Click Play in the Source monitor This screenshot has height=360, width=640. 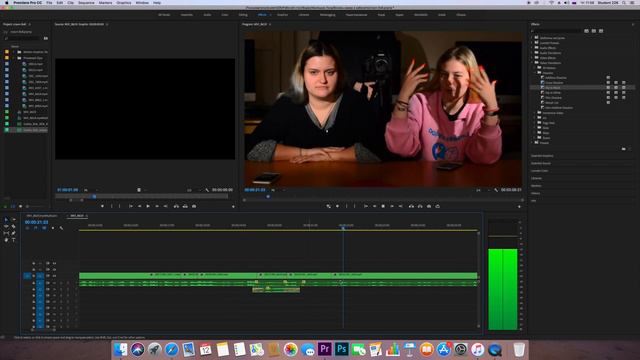point(148,206)
